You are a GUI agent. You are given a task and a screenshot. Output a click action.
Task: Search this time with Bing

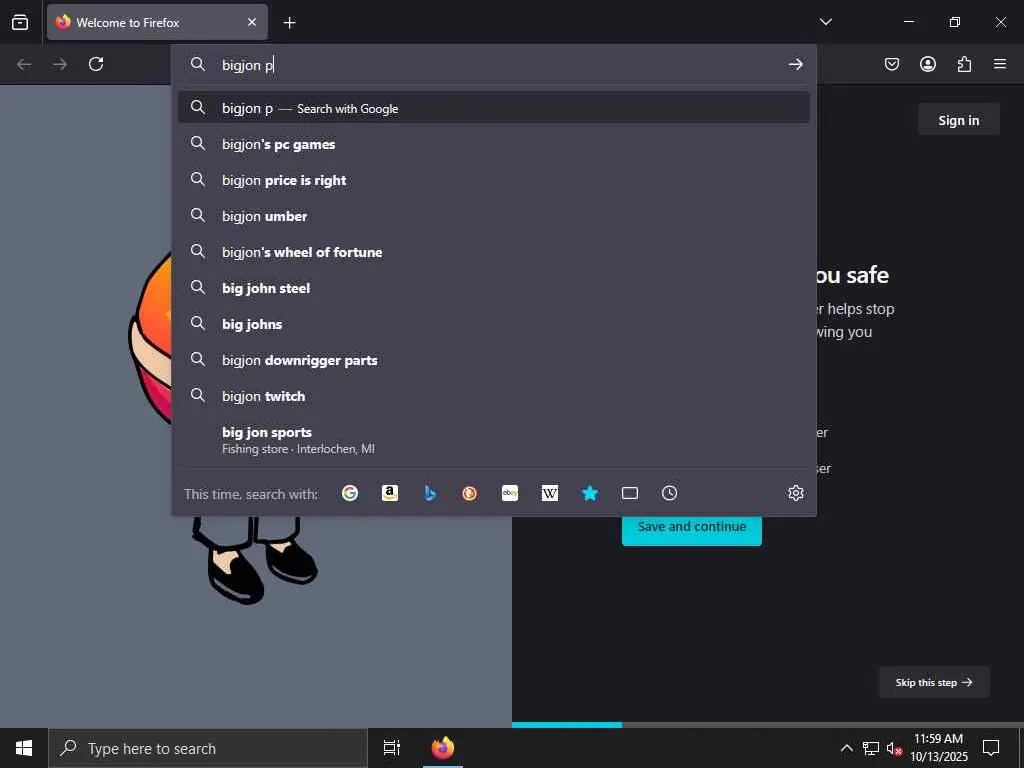[430, 493]
